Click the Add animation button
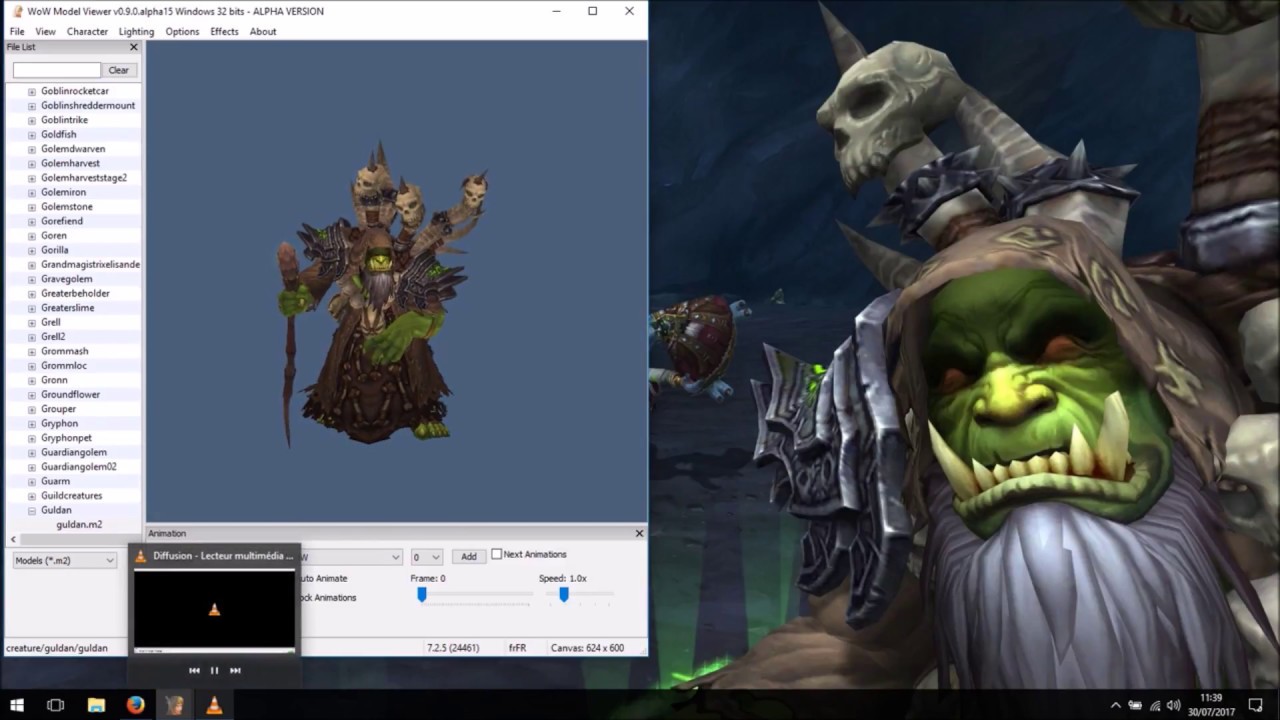Screen dimensions: 1280x720 [468, 556]
